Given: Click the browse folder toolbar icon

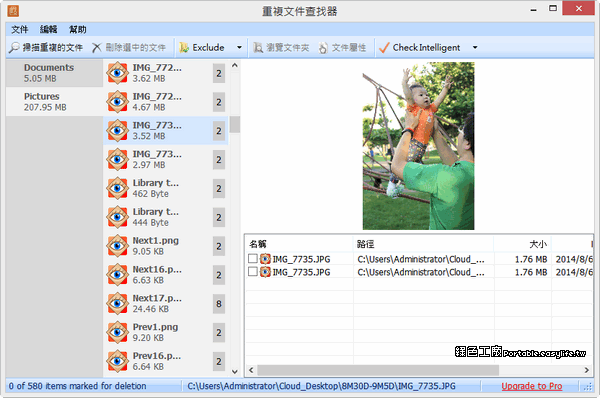Looking at the screenshot, I should tap(258, 47).
